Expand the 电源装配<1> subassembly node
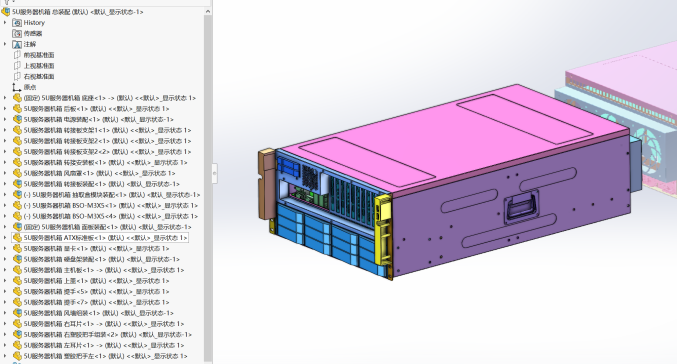The height and width of the screenshot is (364, 677). 5,119
